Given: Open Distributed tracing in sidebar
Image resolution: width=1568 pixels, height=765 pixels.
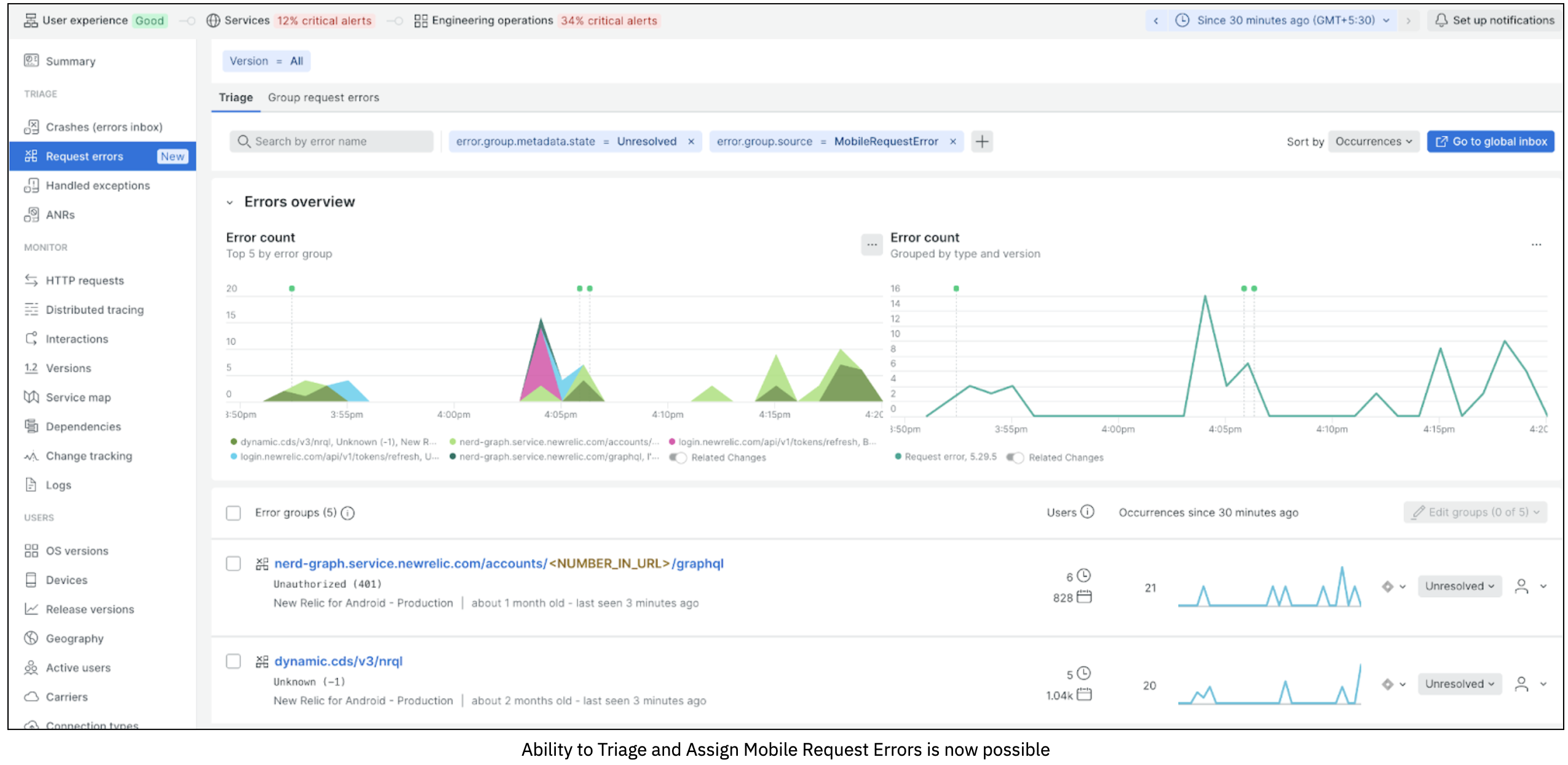Looking at the screenshot, I should [94, 309].
